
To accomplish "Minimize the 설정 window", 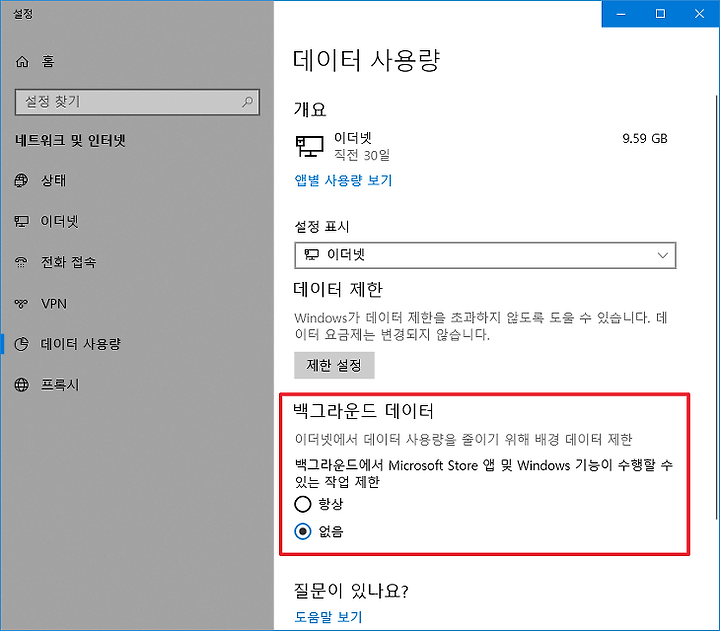I will coord(621,14).
